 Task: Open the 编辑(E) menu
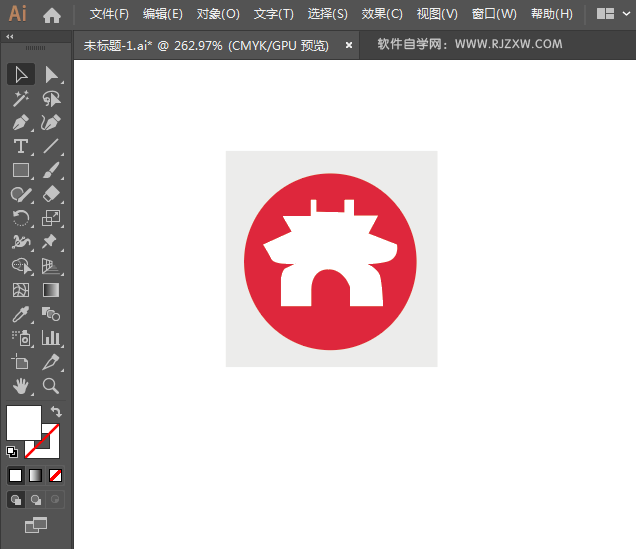[x=163, y=14]
